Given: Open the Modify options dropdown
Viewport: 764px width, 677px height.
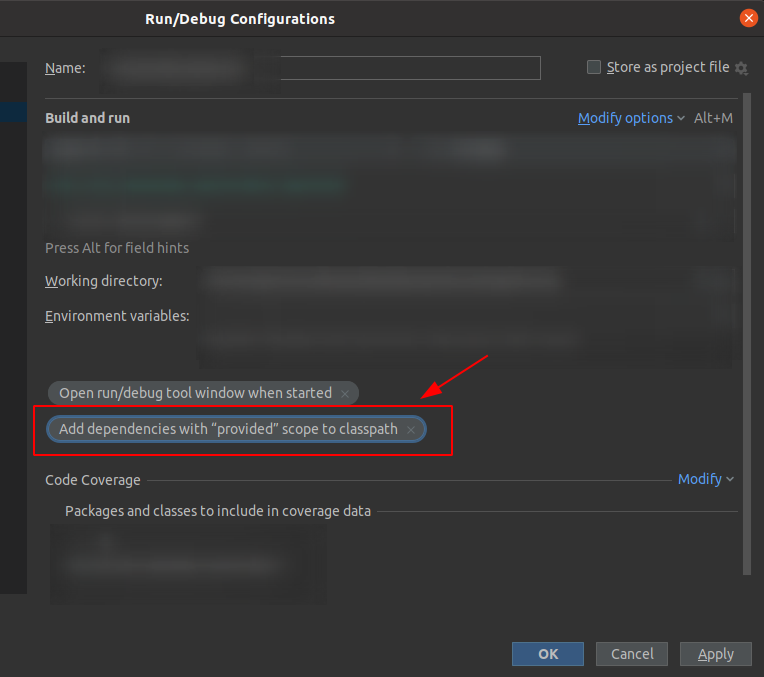Looking at the screenshot, I should click(x=631, y=118).
